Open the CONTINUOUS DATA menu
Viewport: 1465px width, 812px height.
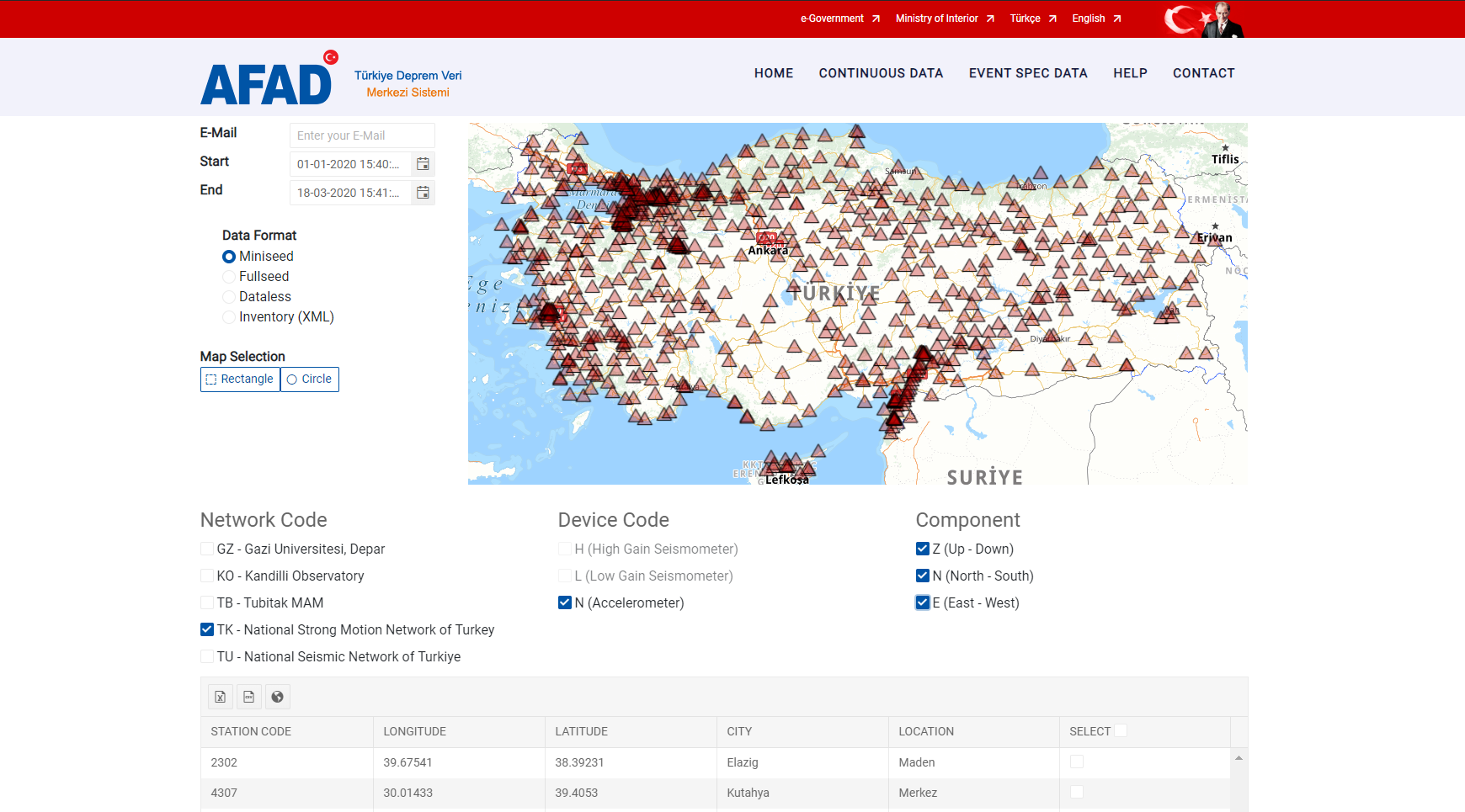click(x=881, y=73)
